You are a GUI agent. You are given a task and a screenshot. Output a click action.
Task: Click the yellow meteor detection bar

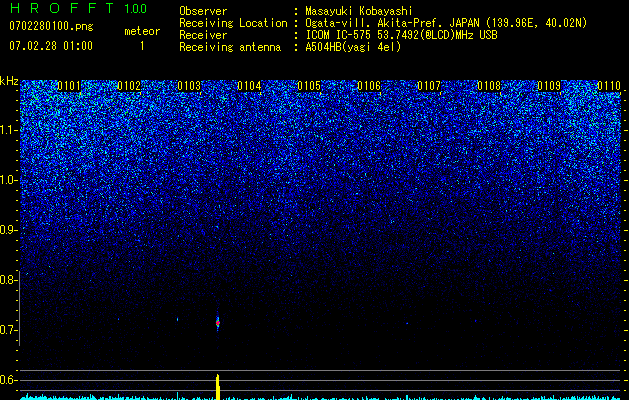coord(218,387)
